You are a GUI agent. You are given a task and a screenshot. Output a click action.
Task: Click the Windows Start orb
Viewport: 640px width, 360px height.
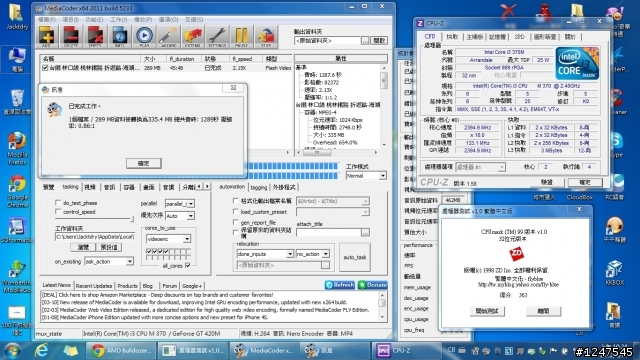(12, 351)
